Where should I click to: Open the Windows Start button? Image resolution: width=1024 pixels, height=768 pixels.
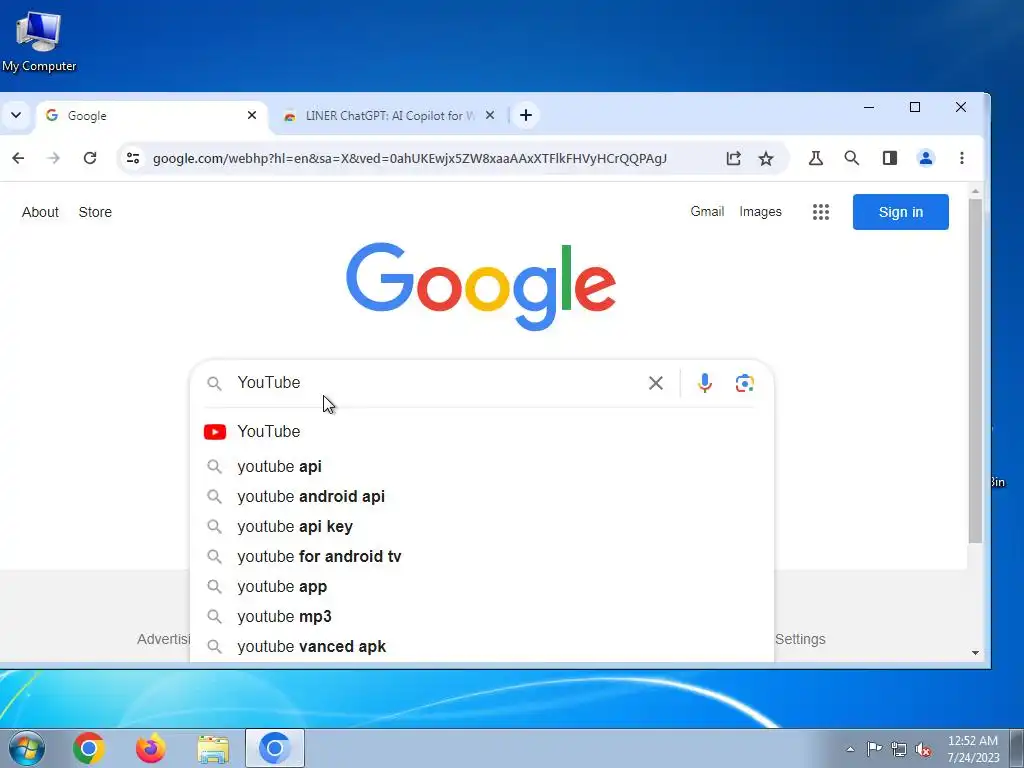26,748
